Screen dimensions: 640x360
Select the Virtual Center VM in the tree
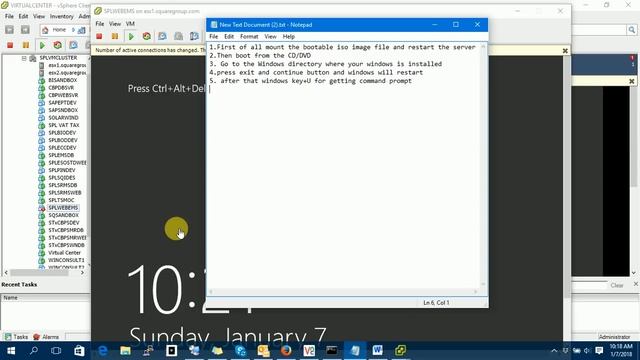pos(64,253)
